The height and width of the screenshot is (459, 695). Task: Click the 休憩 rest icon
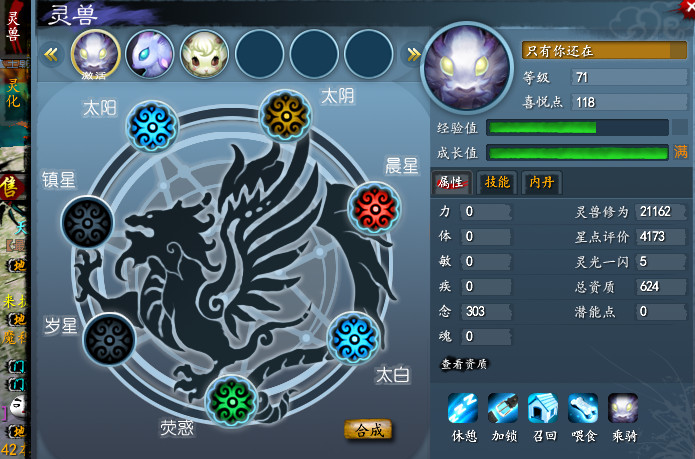pos(463,408)
